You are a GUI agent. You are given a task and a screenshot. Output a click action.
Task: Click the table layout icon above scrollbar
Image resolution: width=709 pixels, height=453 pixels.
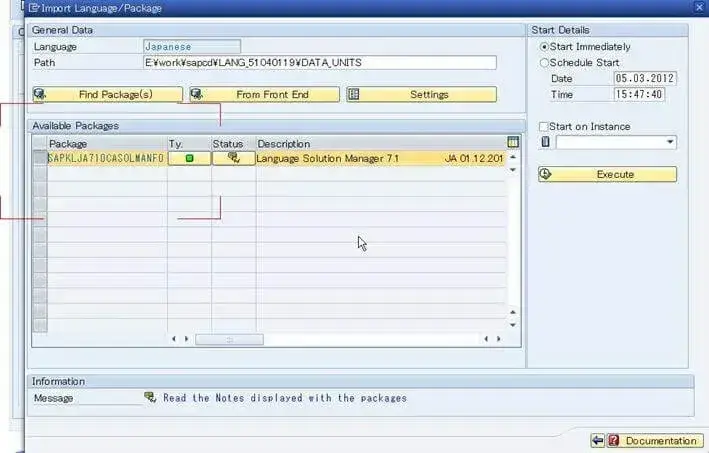point(513,142)
